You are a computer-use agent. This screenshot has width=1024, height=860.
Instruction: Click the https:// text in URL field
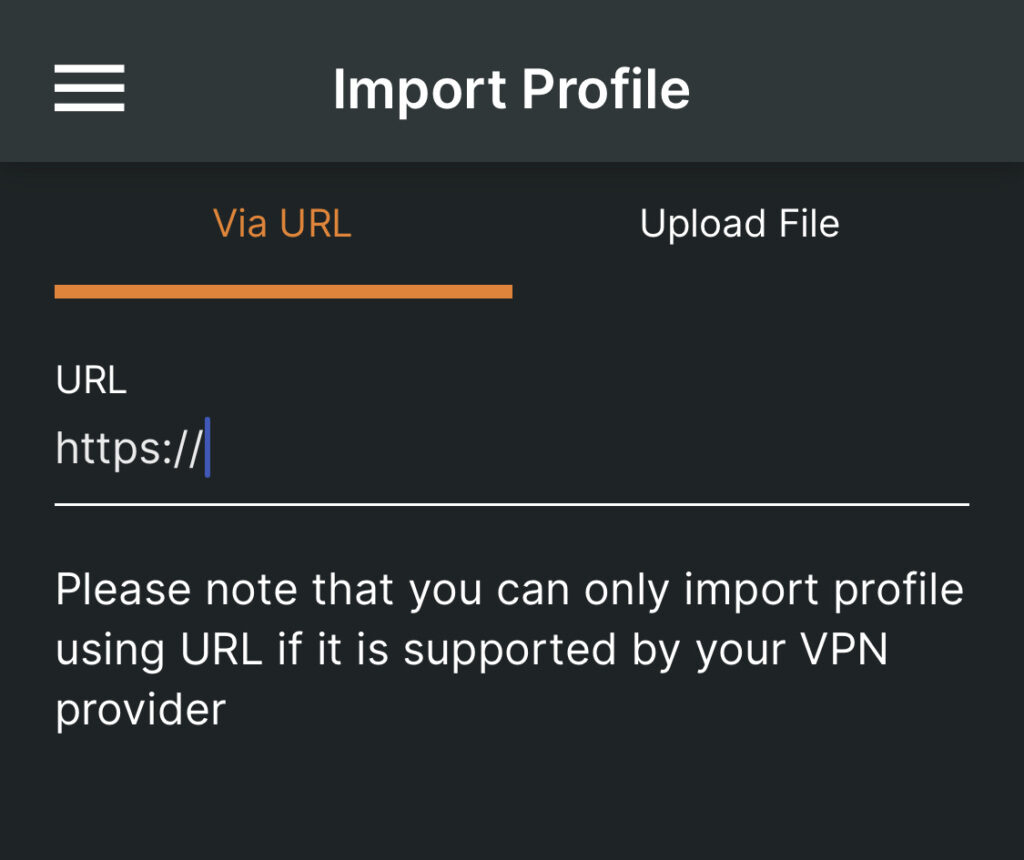[129, 449]
